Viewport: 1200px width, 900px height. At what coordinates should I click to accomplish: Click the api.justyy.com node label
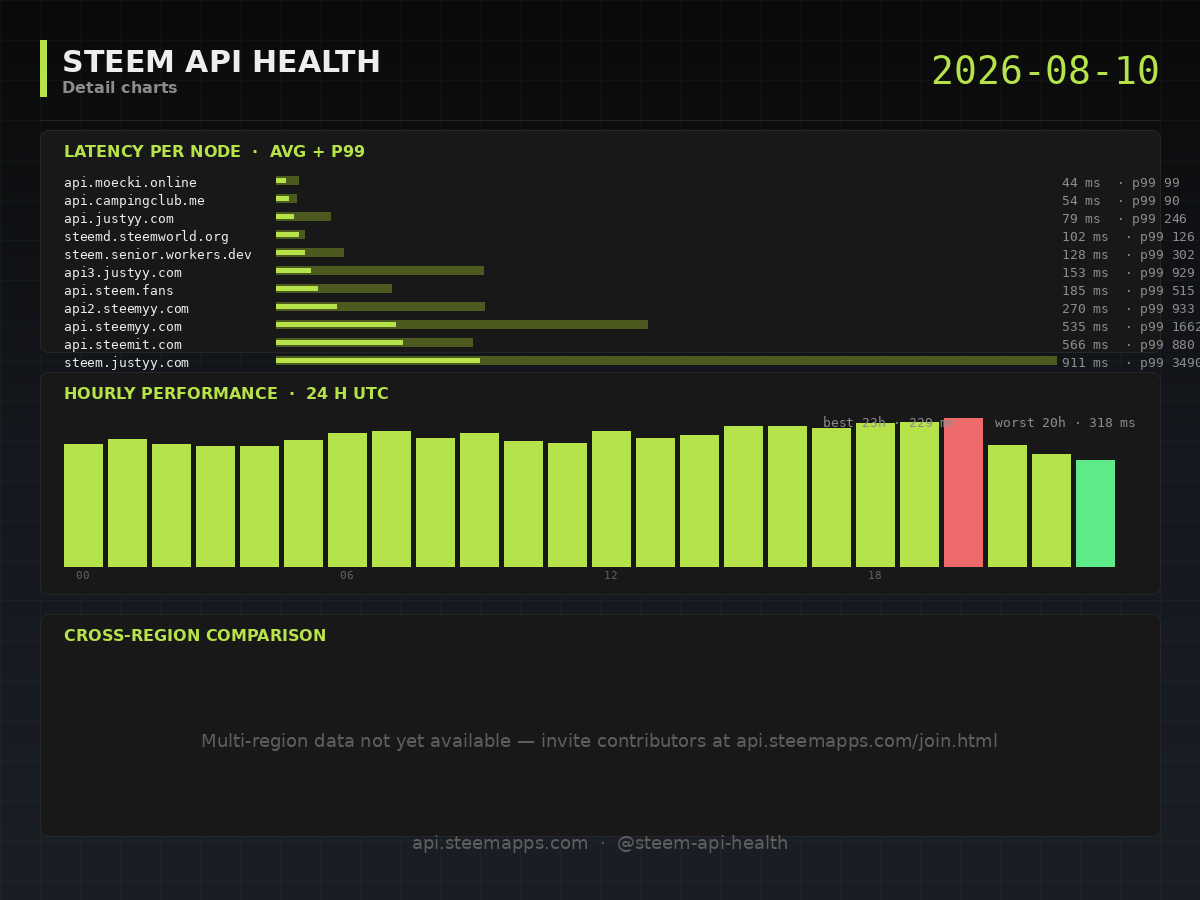[x=118, y=219]
